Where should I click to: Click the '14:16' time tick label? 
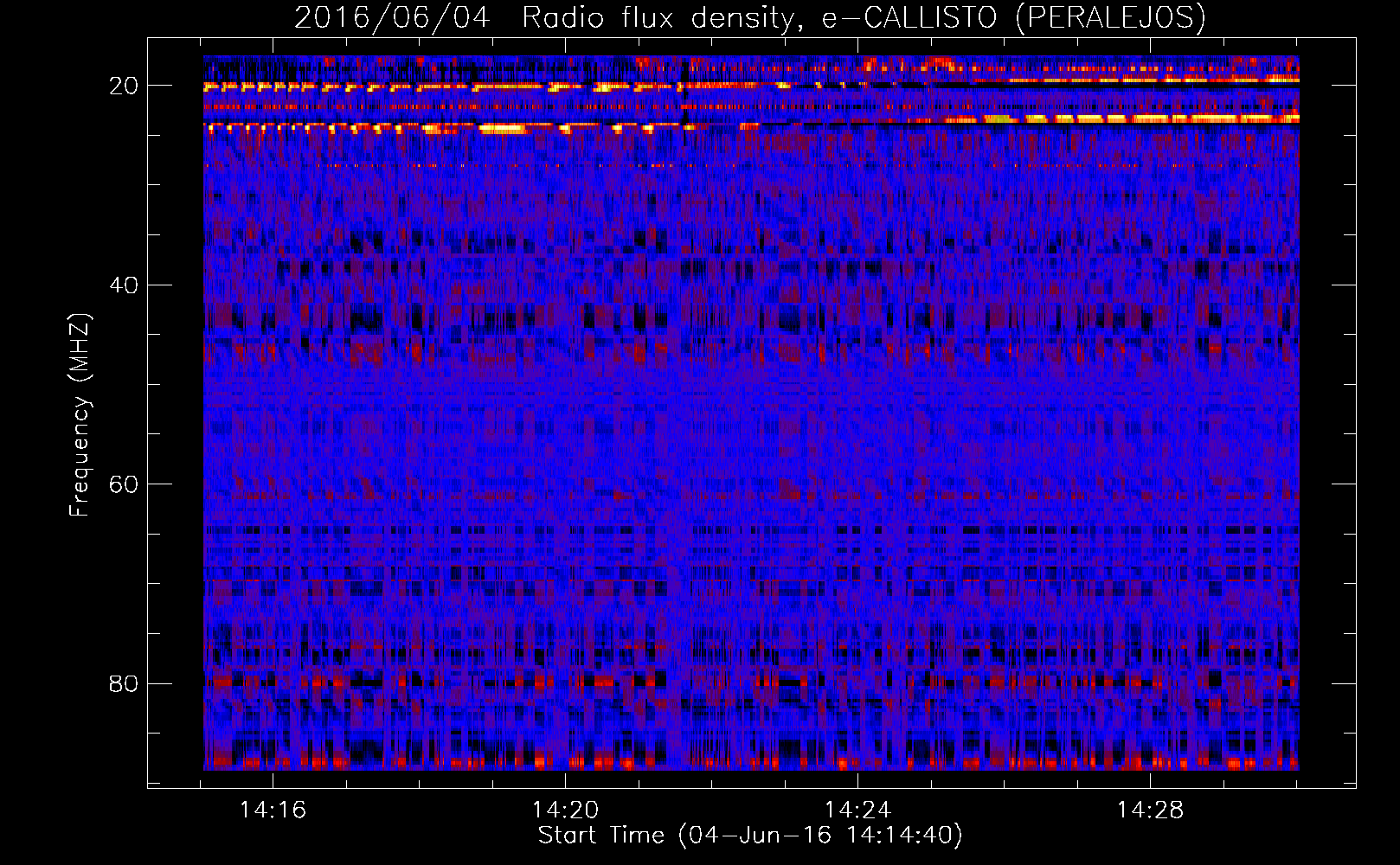tap(273, 810)
